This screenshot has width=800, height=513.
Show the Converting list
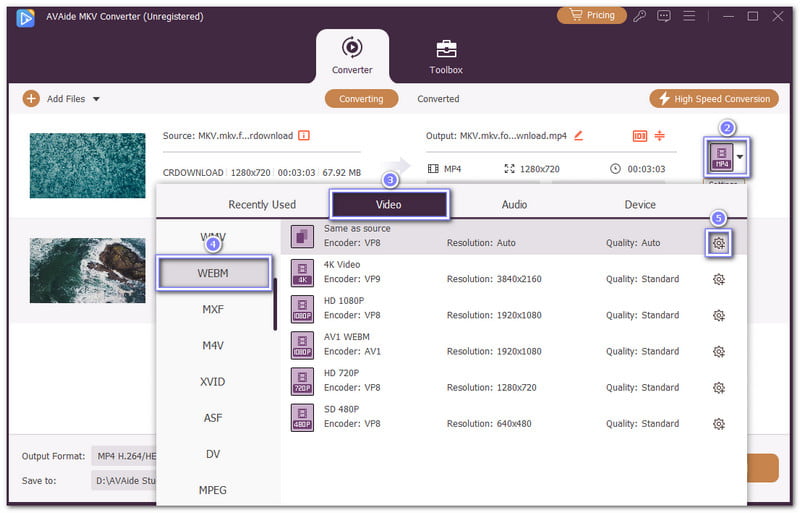click(x=361, y=99)
